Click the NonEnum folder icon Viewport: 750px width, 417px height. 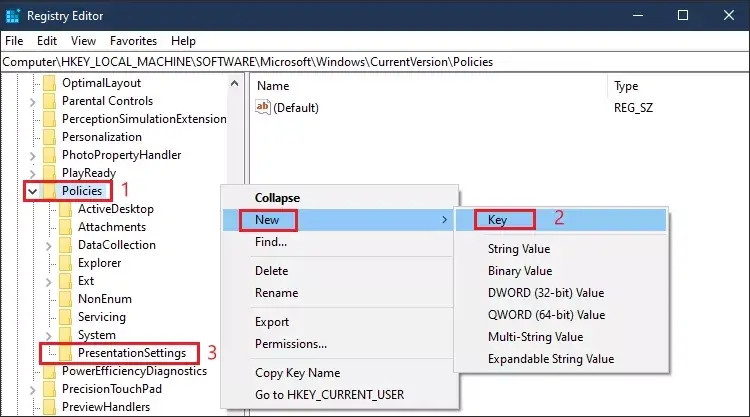(x=66, y=299)
